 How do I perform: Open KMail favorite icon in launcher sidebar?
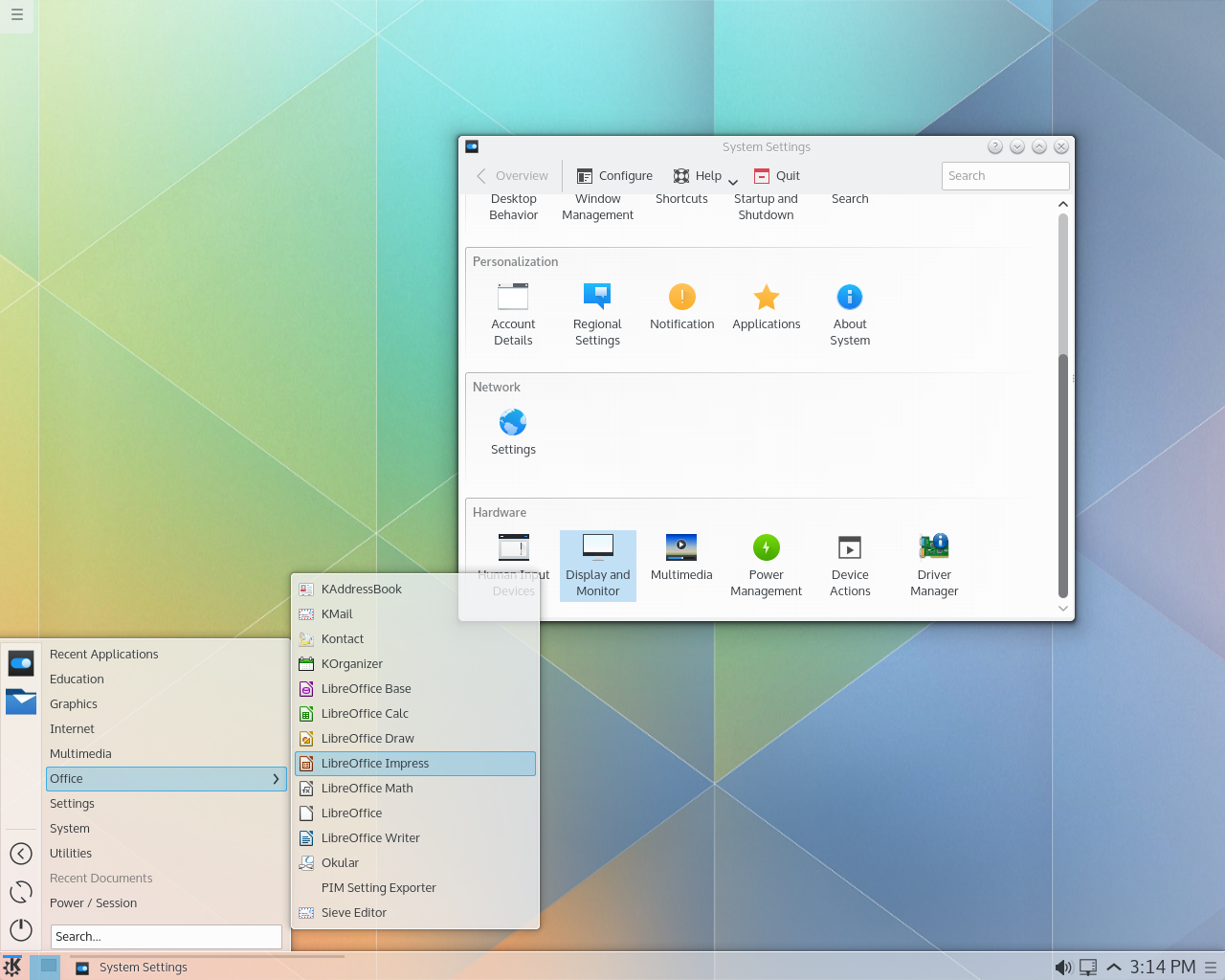pos(21,702)
